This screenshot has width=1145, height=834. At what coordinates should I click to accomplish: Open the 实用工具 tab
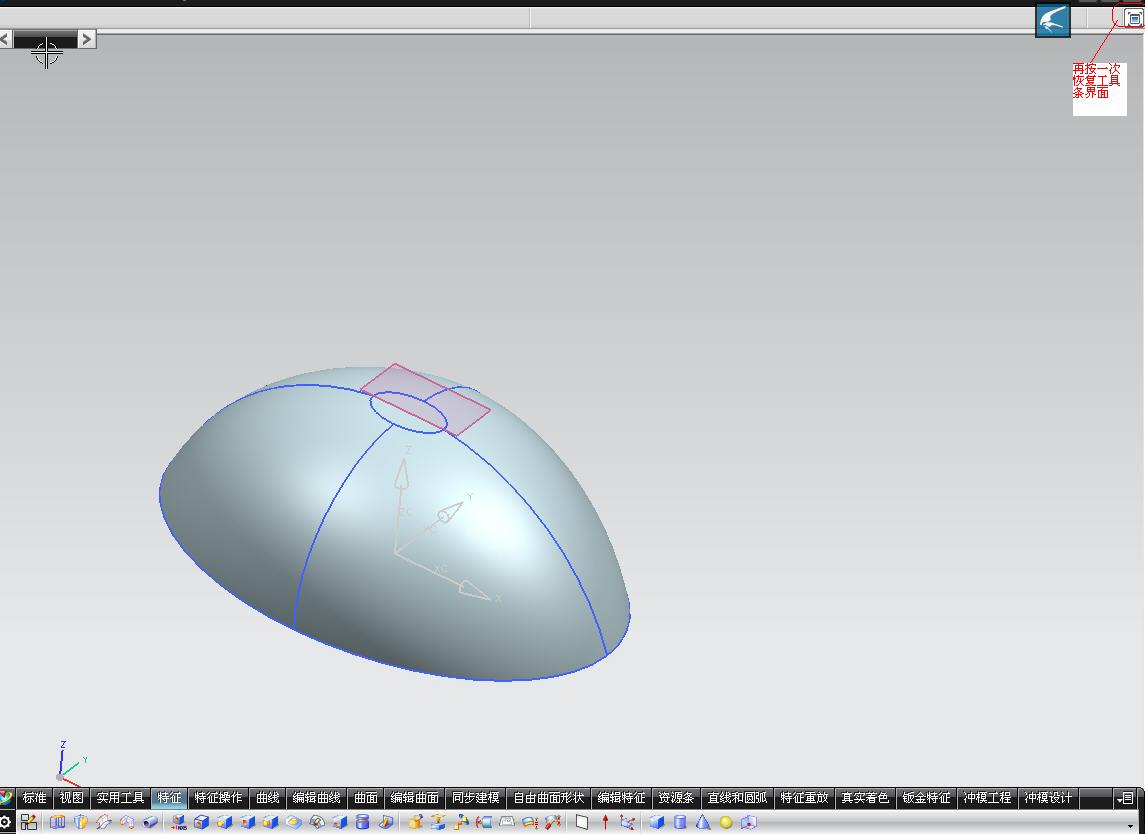point(120,797)
